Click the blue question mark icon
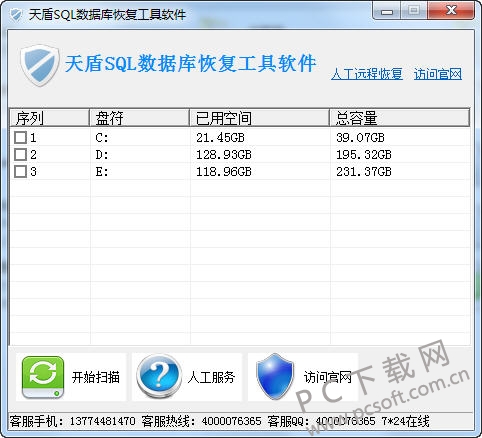Screen dimensions: 482x438 point(159,376)
